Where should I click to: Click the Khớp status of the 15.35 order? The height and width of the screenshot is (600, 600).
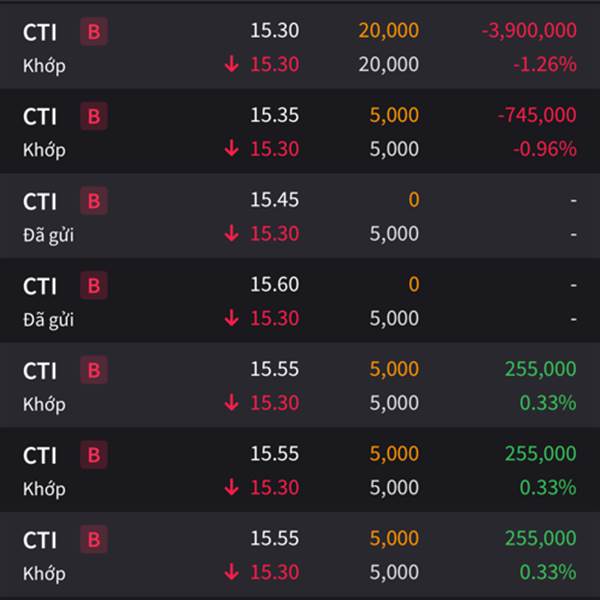[44, 150]
